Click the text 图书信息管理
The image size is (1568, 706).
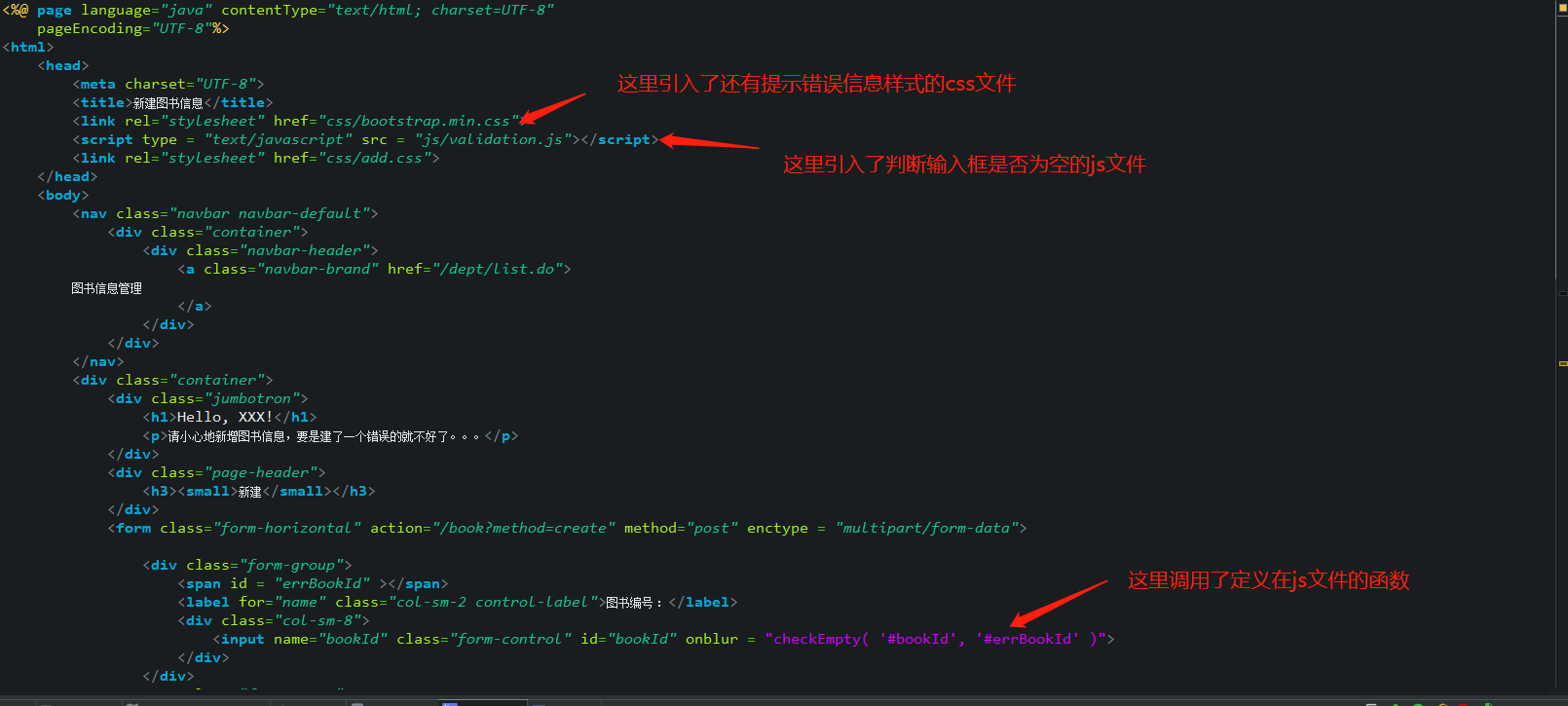(106, 288)
